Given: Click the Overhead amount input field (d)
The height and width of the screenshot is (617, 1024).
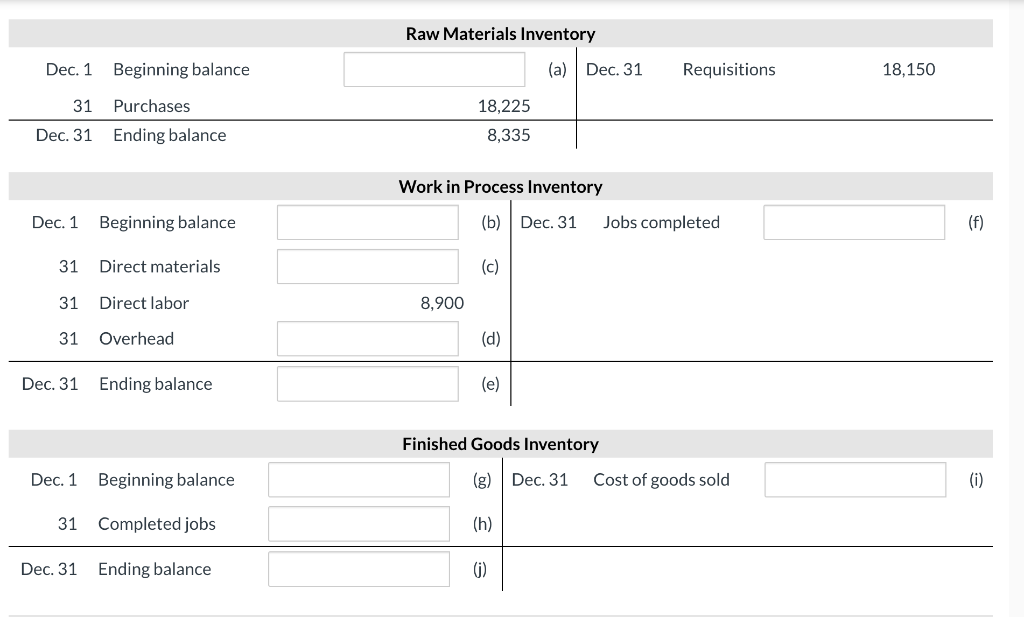Looking at the screenshot, I should pos(367,338).
